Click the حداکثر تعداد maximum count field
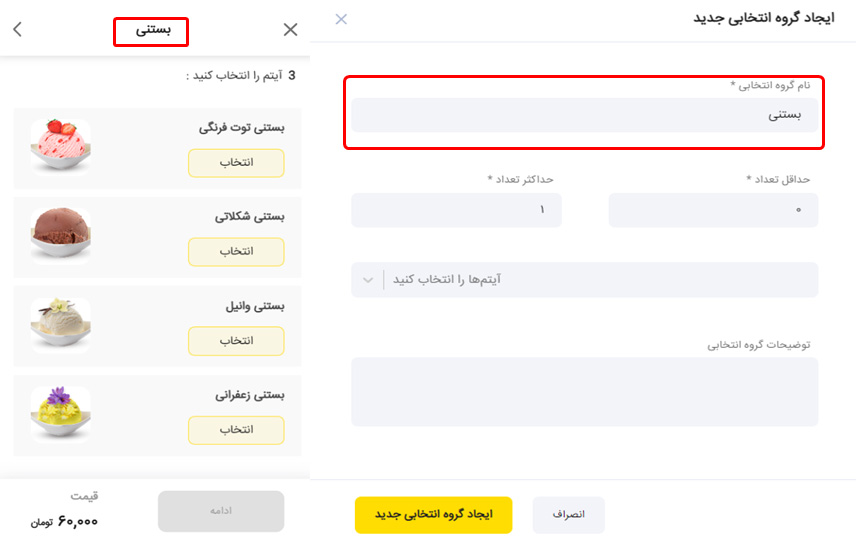The width and height of the screenshot is (856, 545). pyautogui.click(x=456, y=210)
